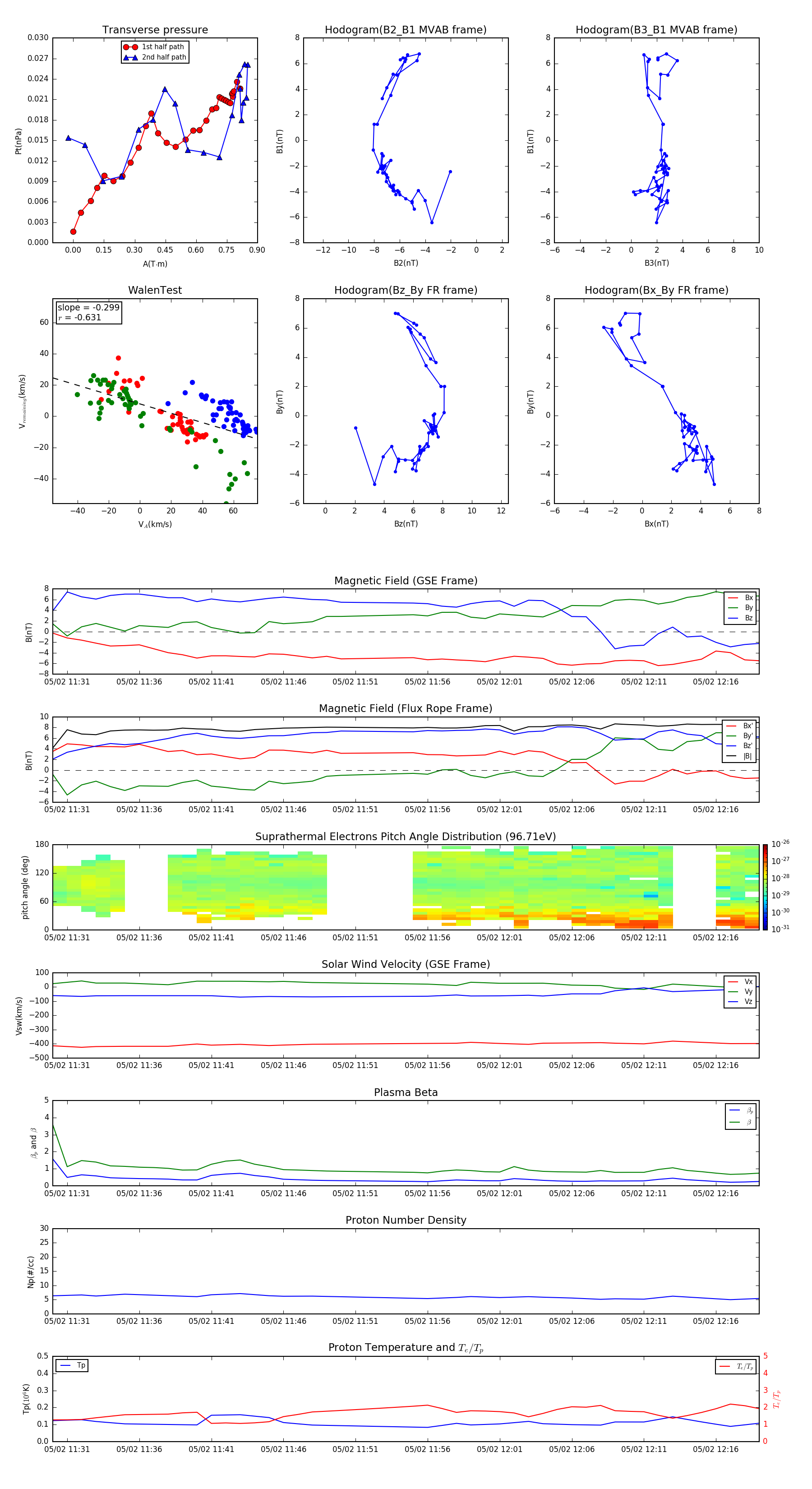Viewport: 812px width, 1489px height.
Task: Click the 'A(T·m)' x-axis label
Action: coord(155,264)
